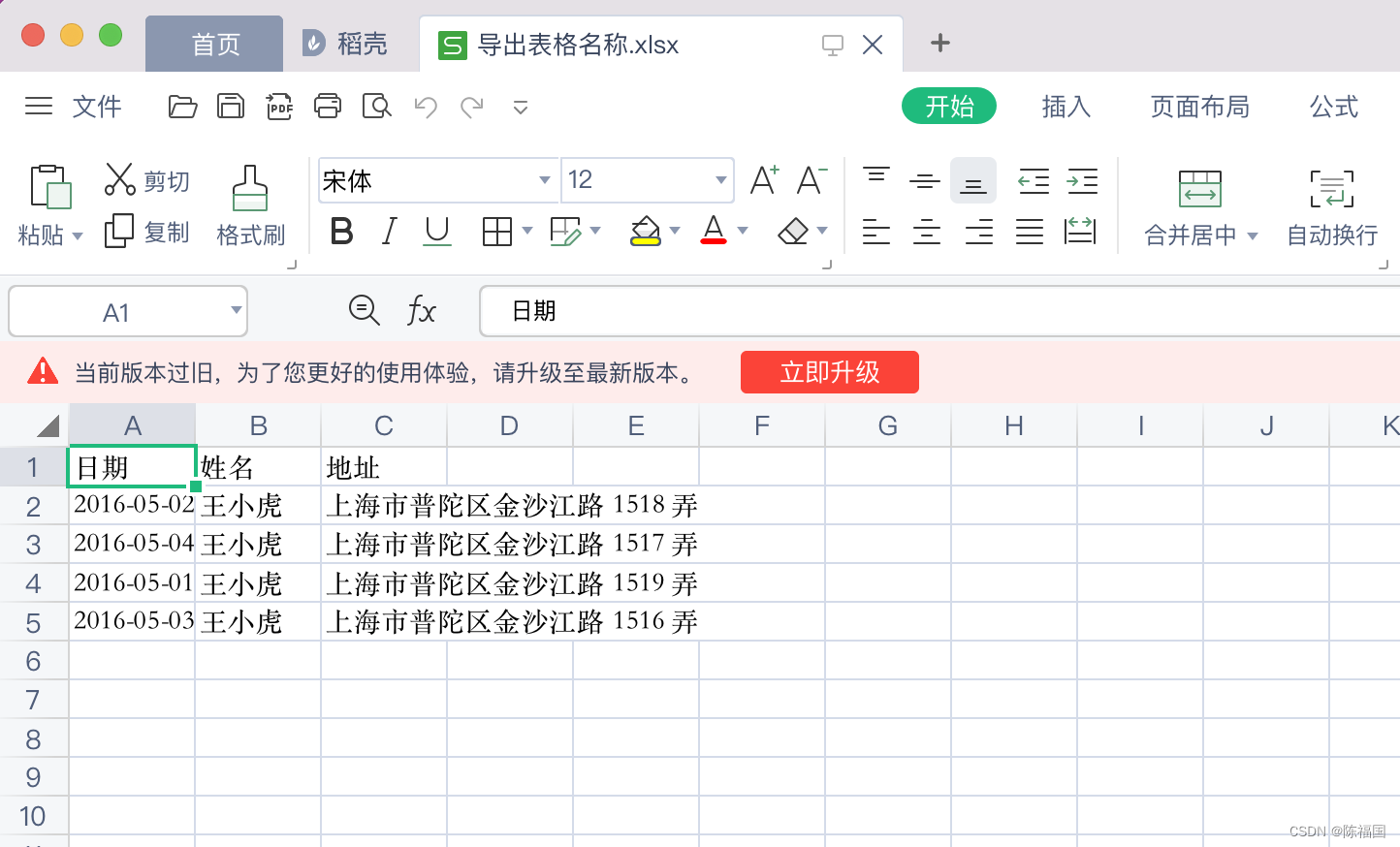This screenshot has width=1400, height=847.
Task: Open the file with the folder icon
Action: point(182,107)
